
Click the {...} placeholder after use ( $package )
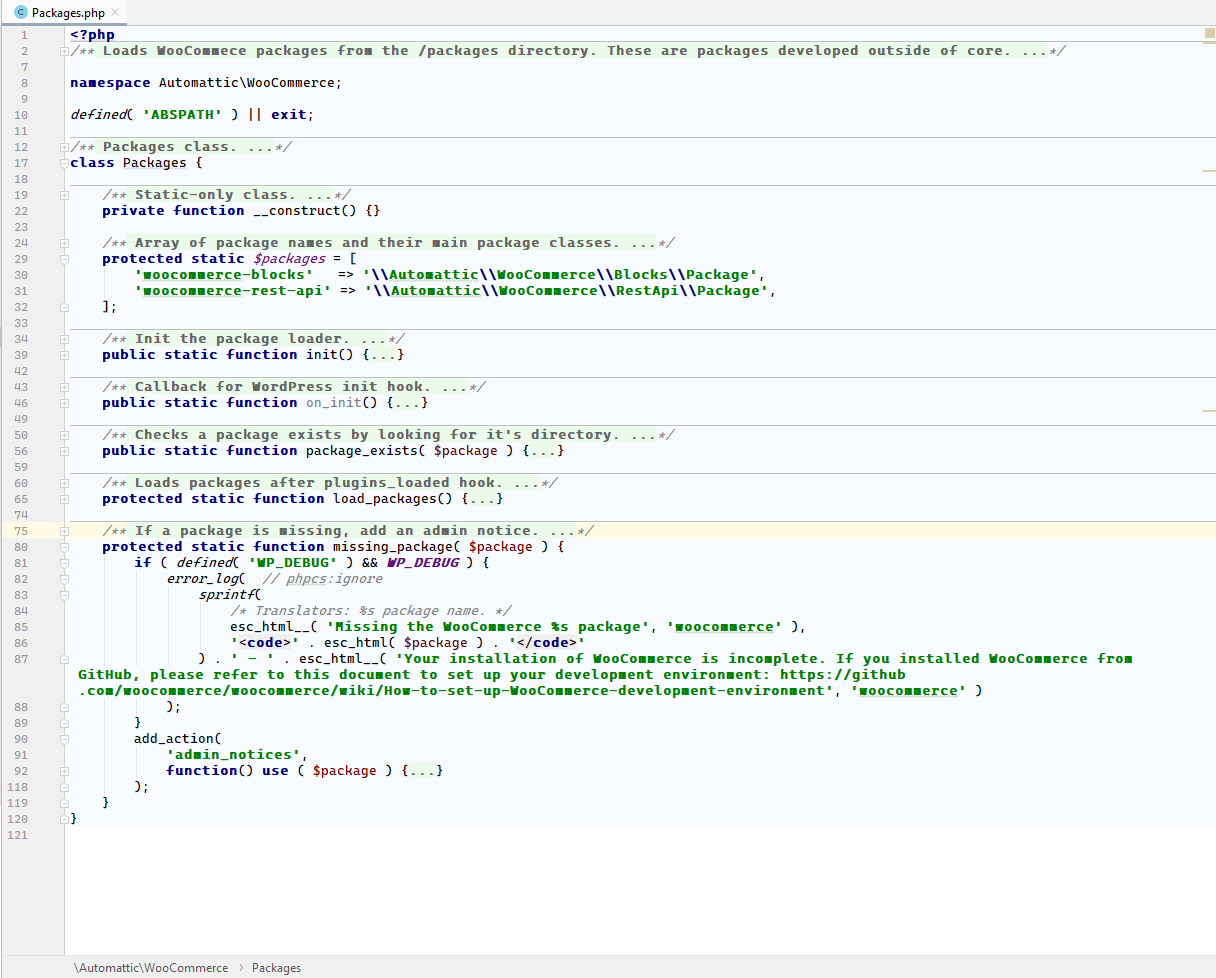coord(423,771)
